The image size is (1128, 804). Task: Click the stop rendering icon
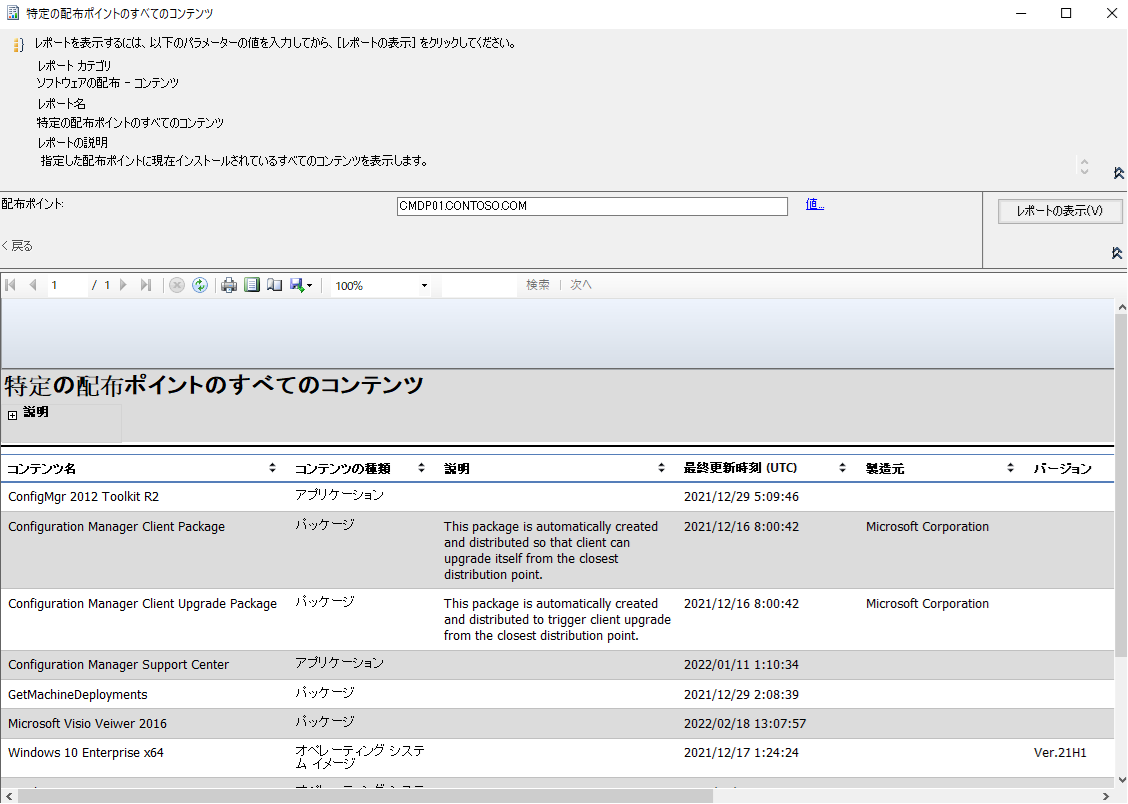coord(177,285)
